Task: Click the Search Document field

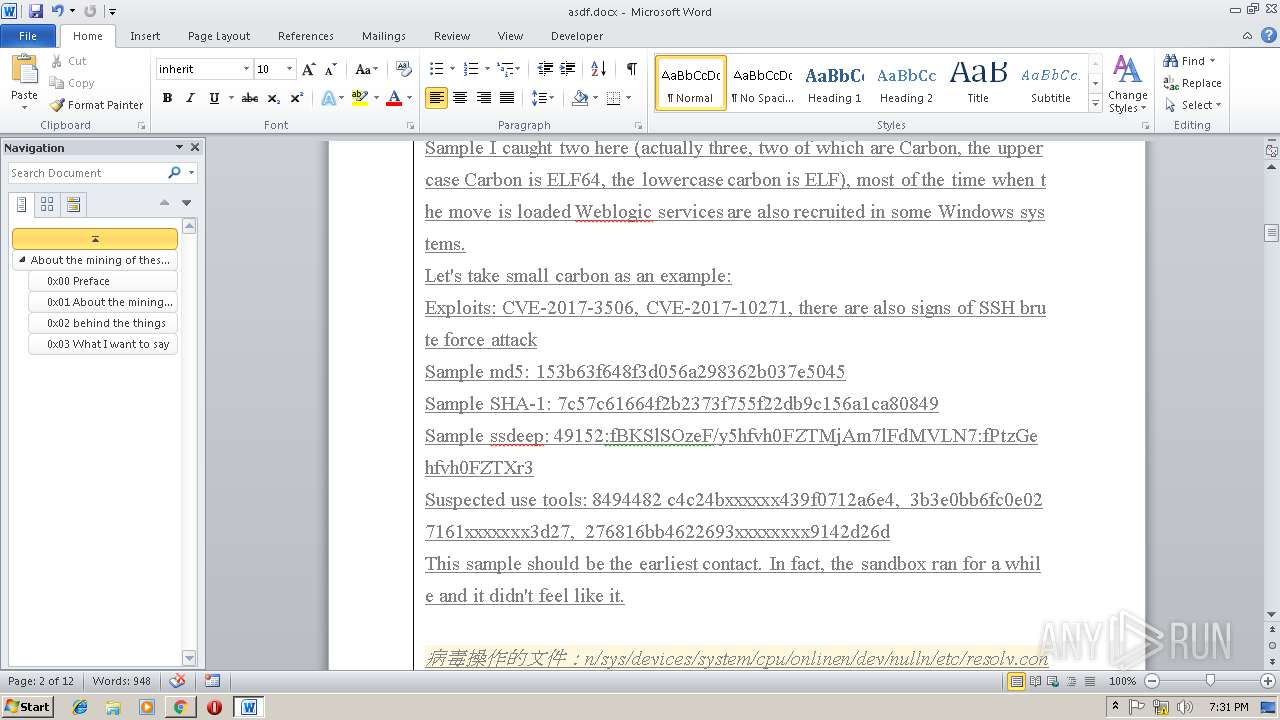Action: [88, 173]
